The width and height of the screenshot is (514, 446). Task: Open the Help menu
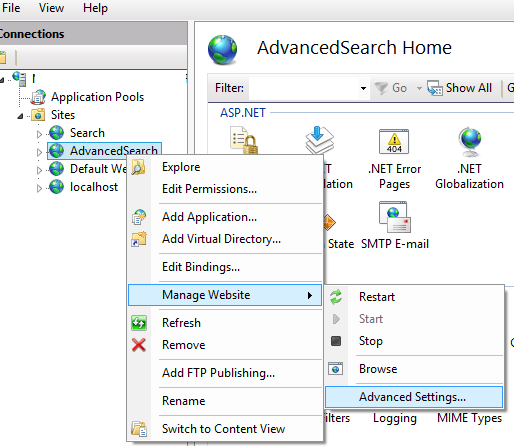click(95, 7)
